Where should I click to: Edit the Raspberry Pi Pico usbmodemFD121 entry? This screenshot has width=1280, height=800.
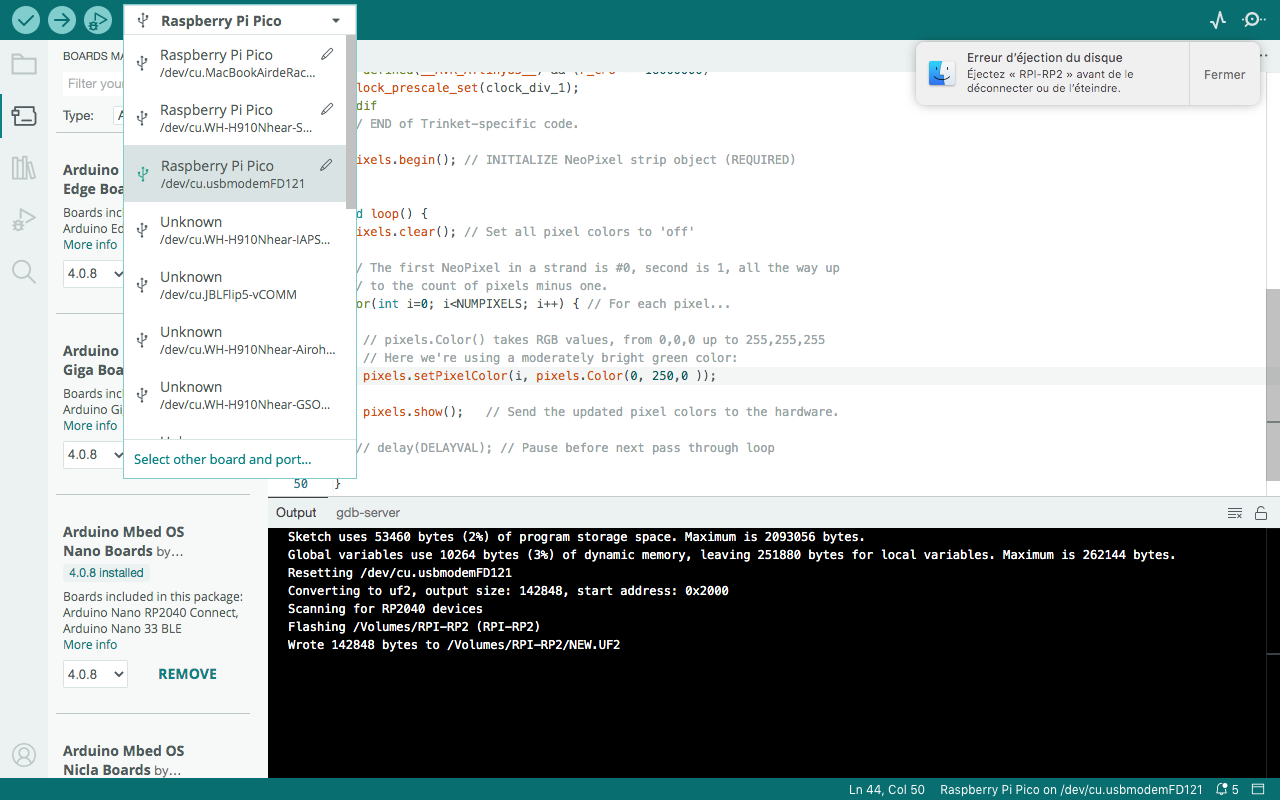coord(327,165)
